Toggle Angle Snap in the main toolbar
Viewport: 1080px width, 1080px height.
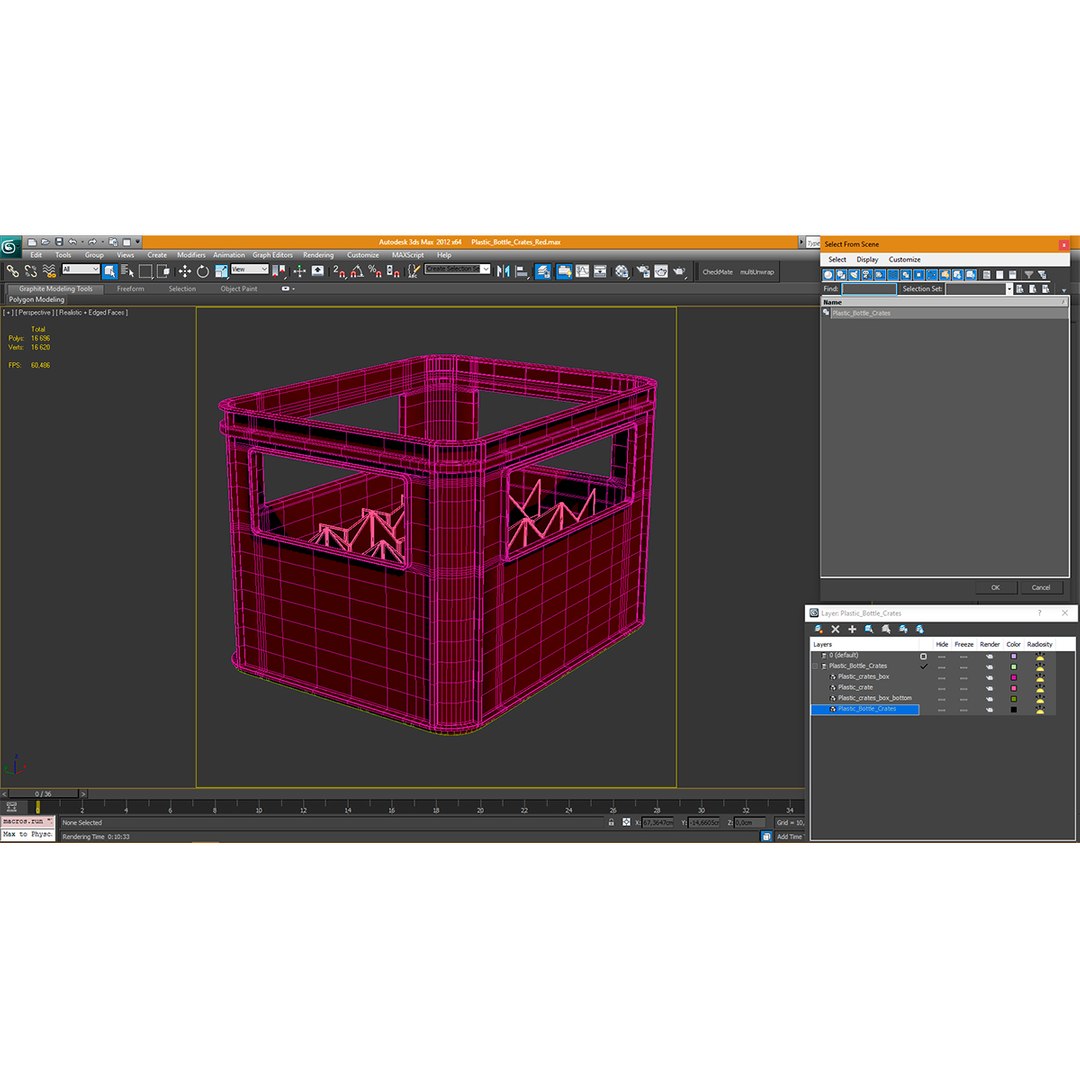point(357,271)
